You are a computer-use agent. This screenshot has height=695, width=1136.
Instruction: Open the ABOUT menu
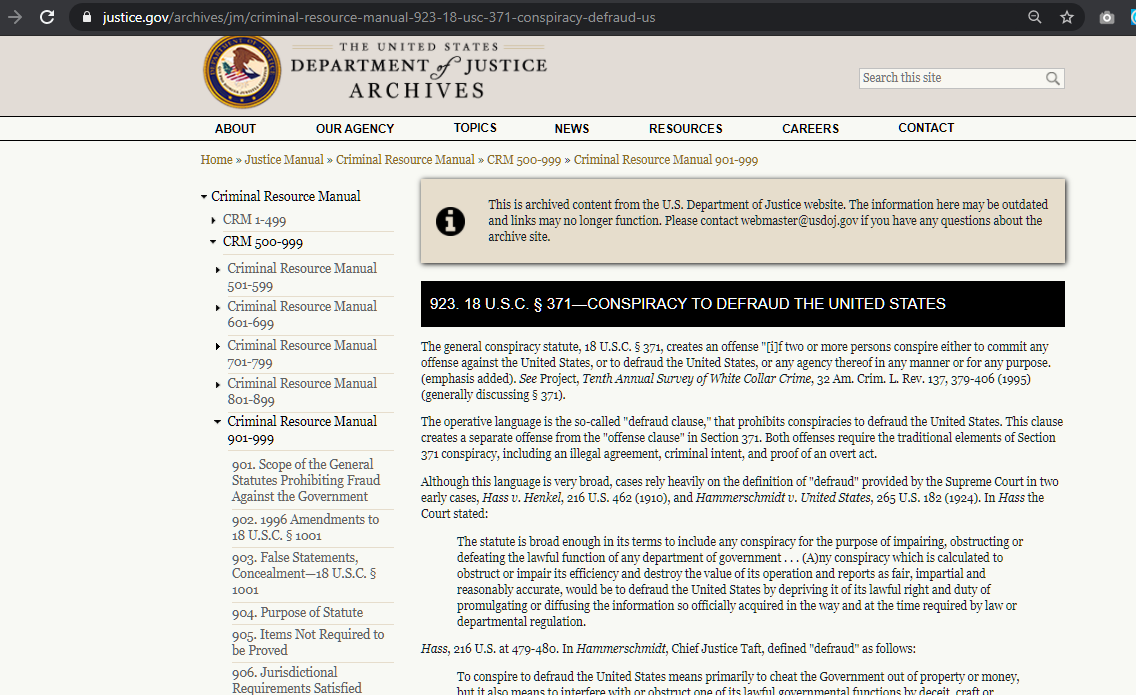click(235, 128)
